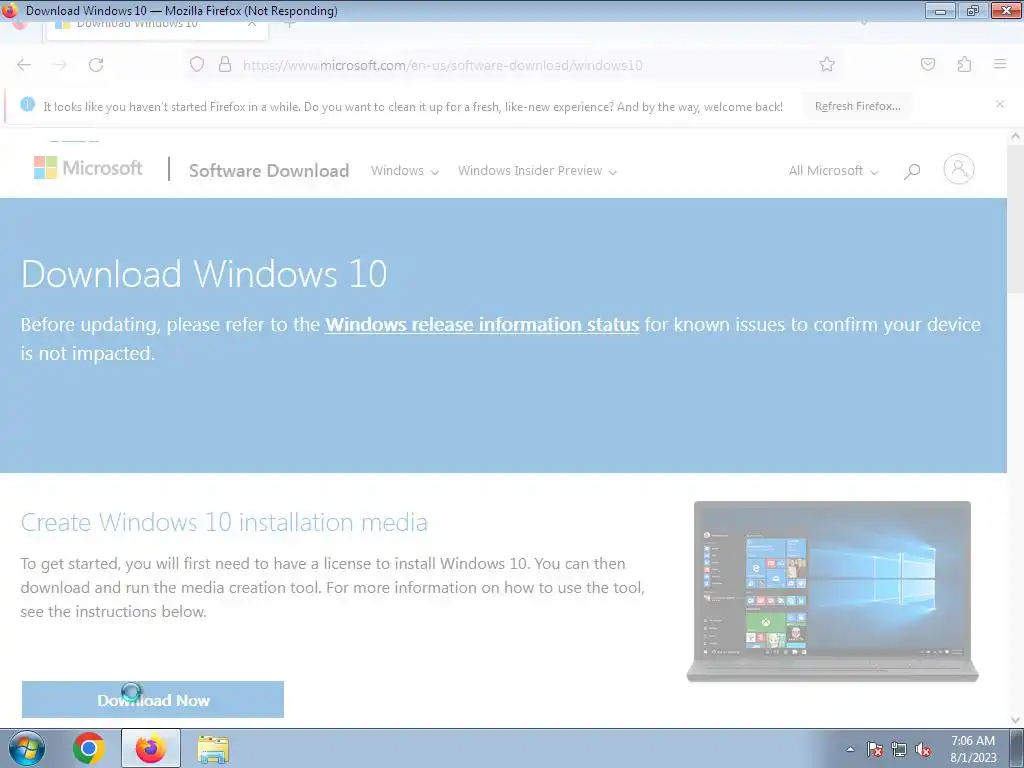Click the Firefox forward arrow
This screenshot has height=768, width=1024.
pos(60,65)
